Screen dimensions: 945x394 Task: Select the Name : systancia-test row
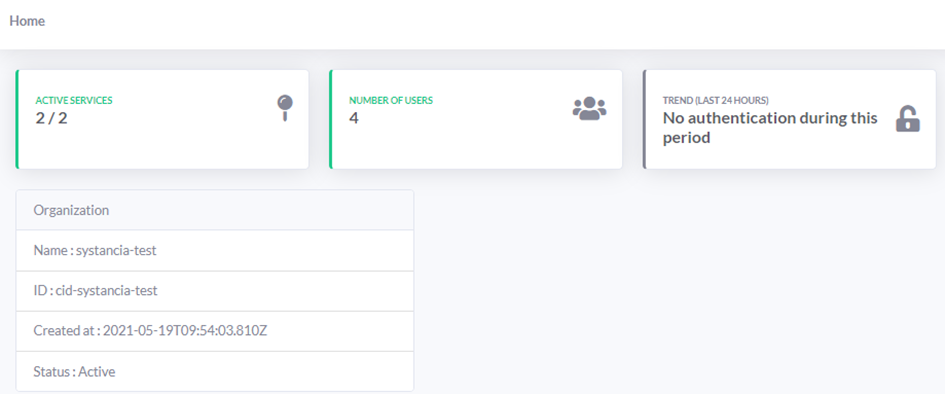215,251
